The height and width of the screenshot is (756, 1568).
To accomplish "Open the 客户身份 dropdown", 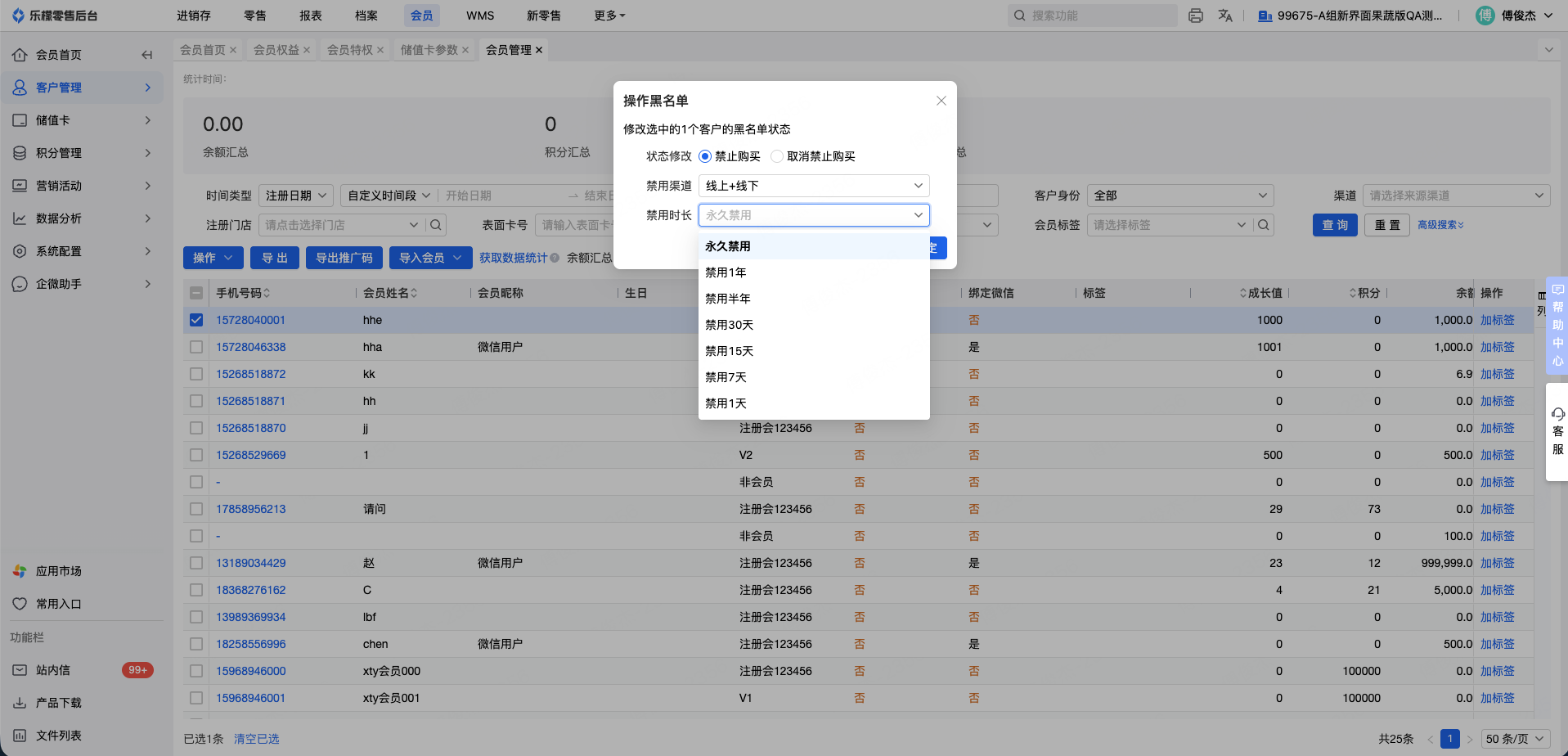I will point(1180,196).
